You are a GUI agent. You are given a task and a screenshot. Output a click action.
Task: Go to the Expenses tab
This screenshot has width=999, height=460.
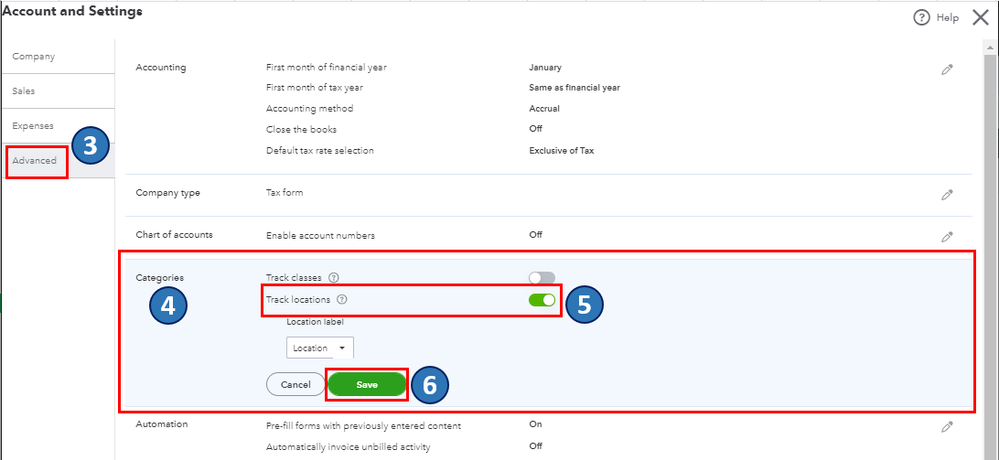click(x=33, y=126)
